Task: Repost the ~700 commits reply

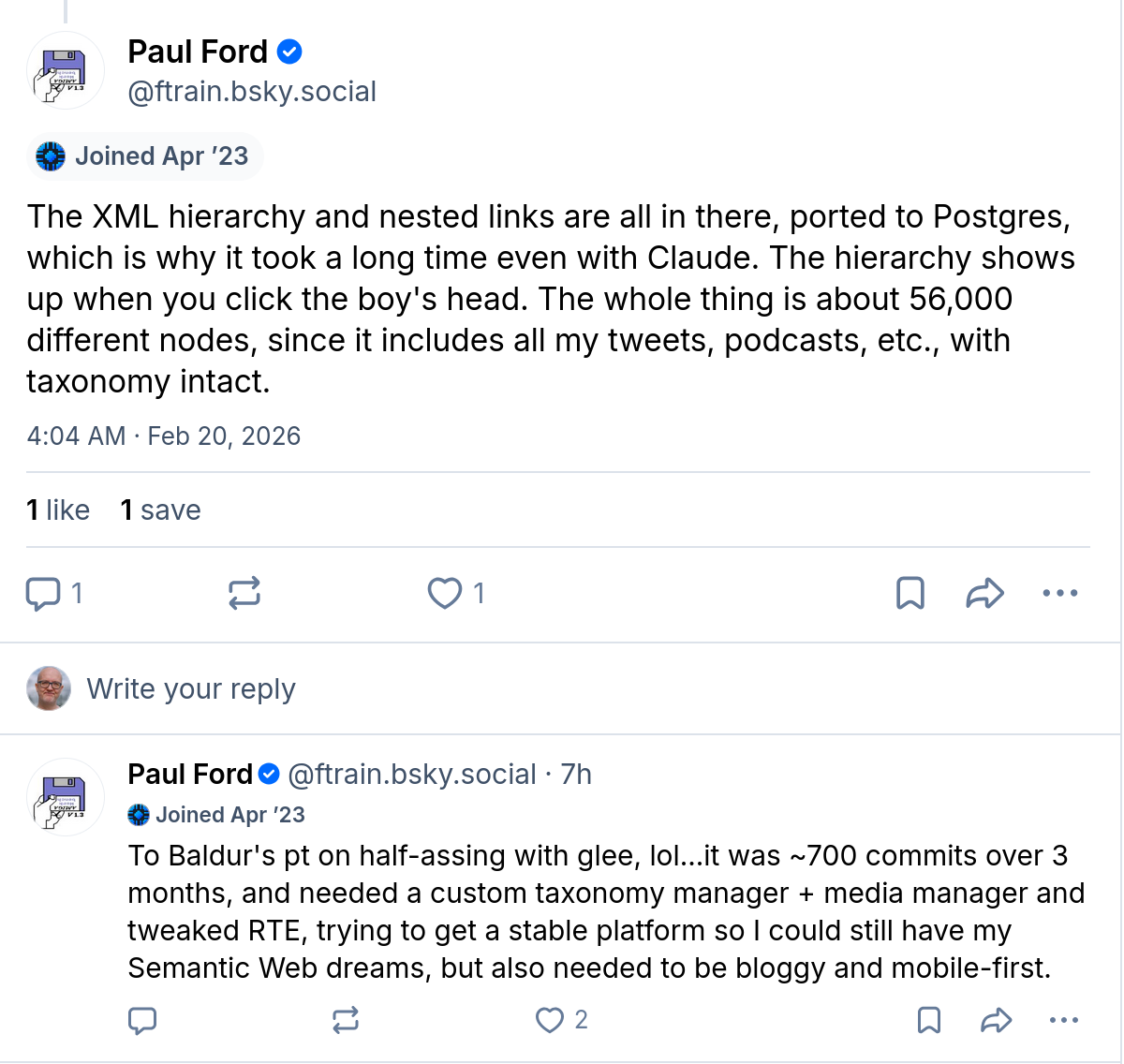Action: click(346, 1020)
